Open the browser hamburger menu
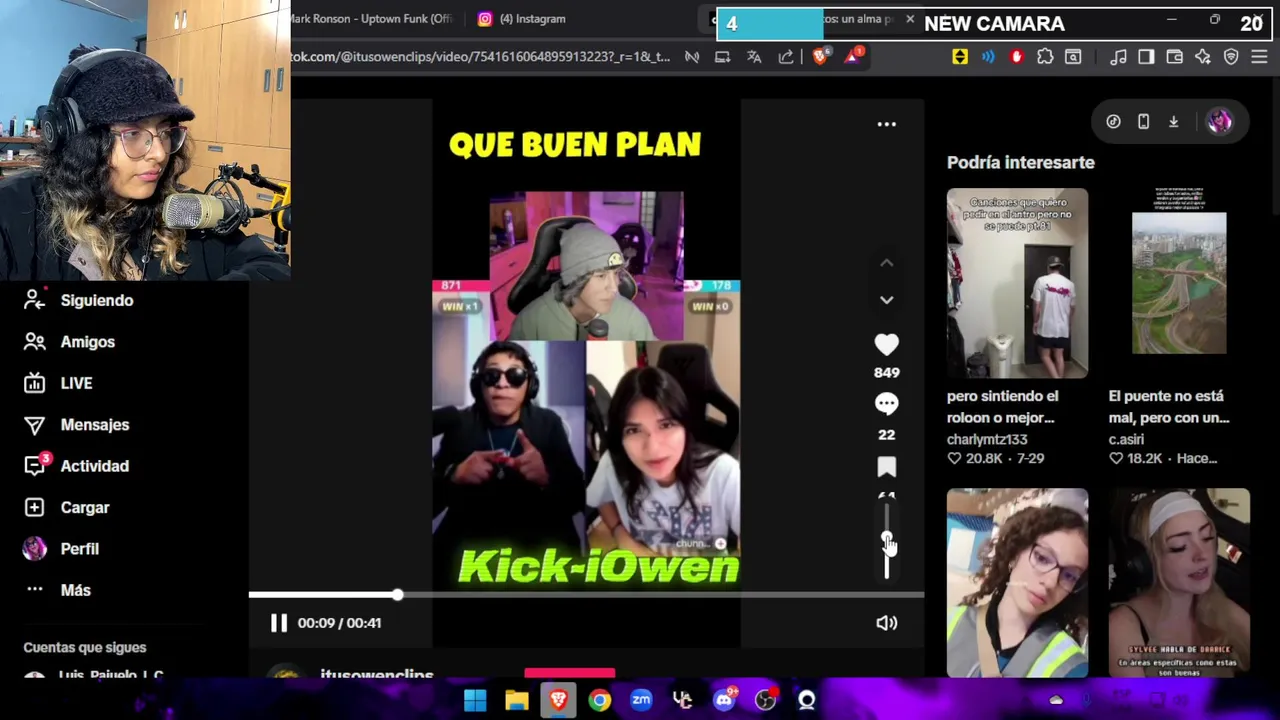Image resolution: width=1280 pixels, height=720 pixels. (x=1259, y=57)
